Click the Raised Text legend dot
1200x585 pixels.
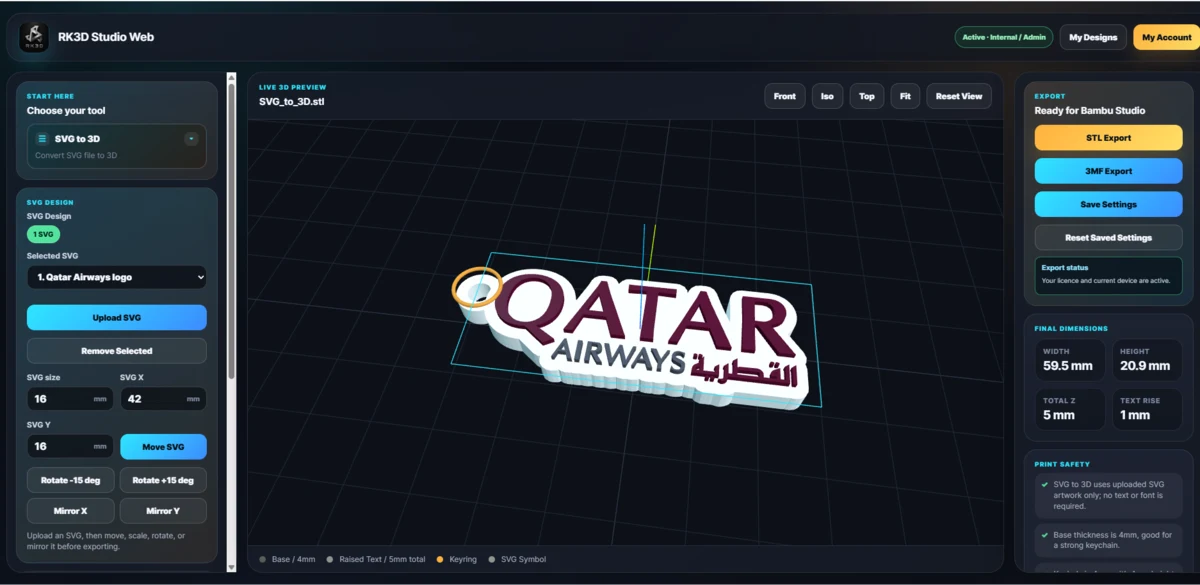tap(330, 559)
